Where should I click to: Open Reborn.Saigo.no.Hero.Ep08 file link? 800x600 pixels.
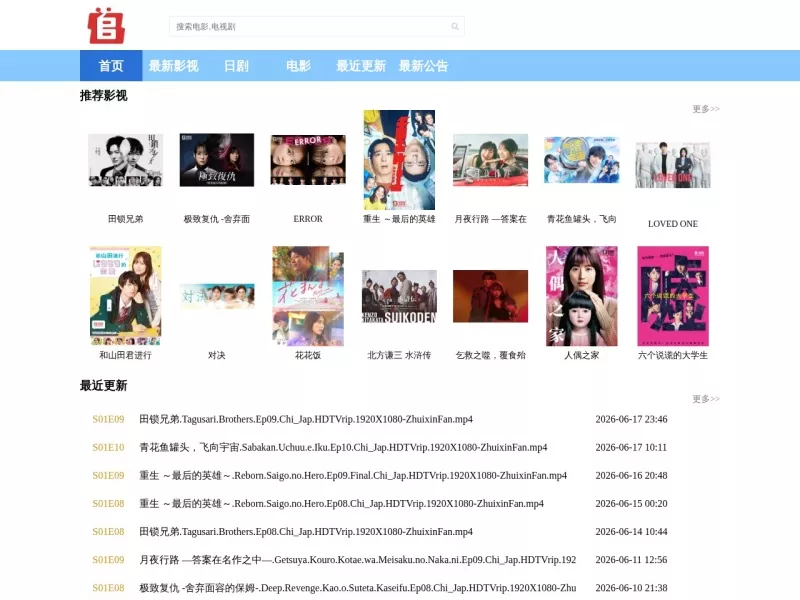tap(342, 504)
